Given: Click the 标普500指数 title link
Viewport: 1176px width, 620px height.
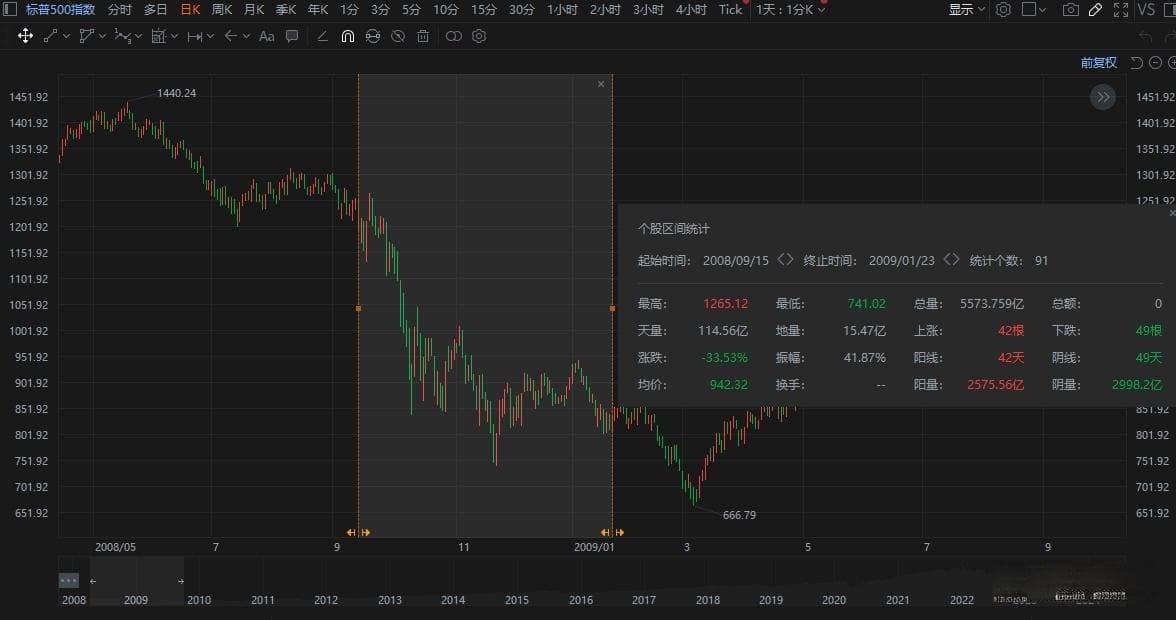Looking at the screenshot, I should pos(60,9).
